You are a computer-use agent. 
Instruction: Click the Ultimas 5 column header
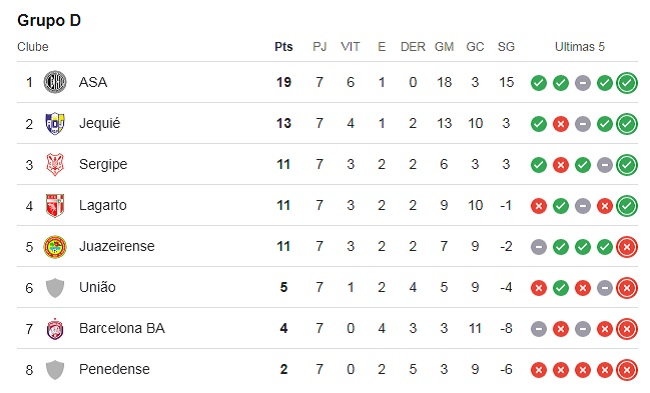coord(580,46)
